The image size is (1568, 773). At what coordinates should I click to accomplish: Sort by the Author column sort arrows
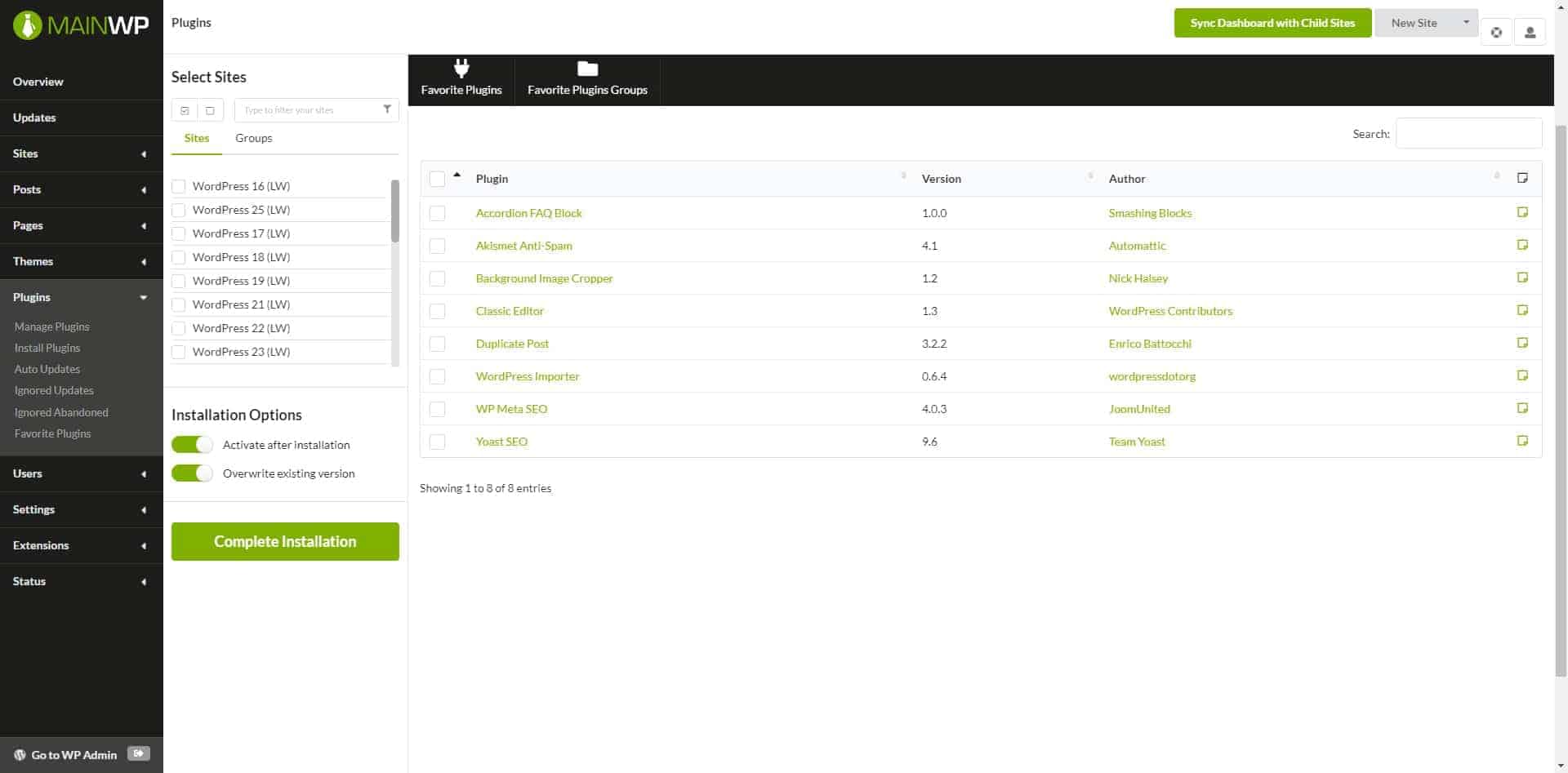1496,176
